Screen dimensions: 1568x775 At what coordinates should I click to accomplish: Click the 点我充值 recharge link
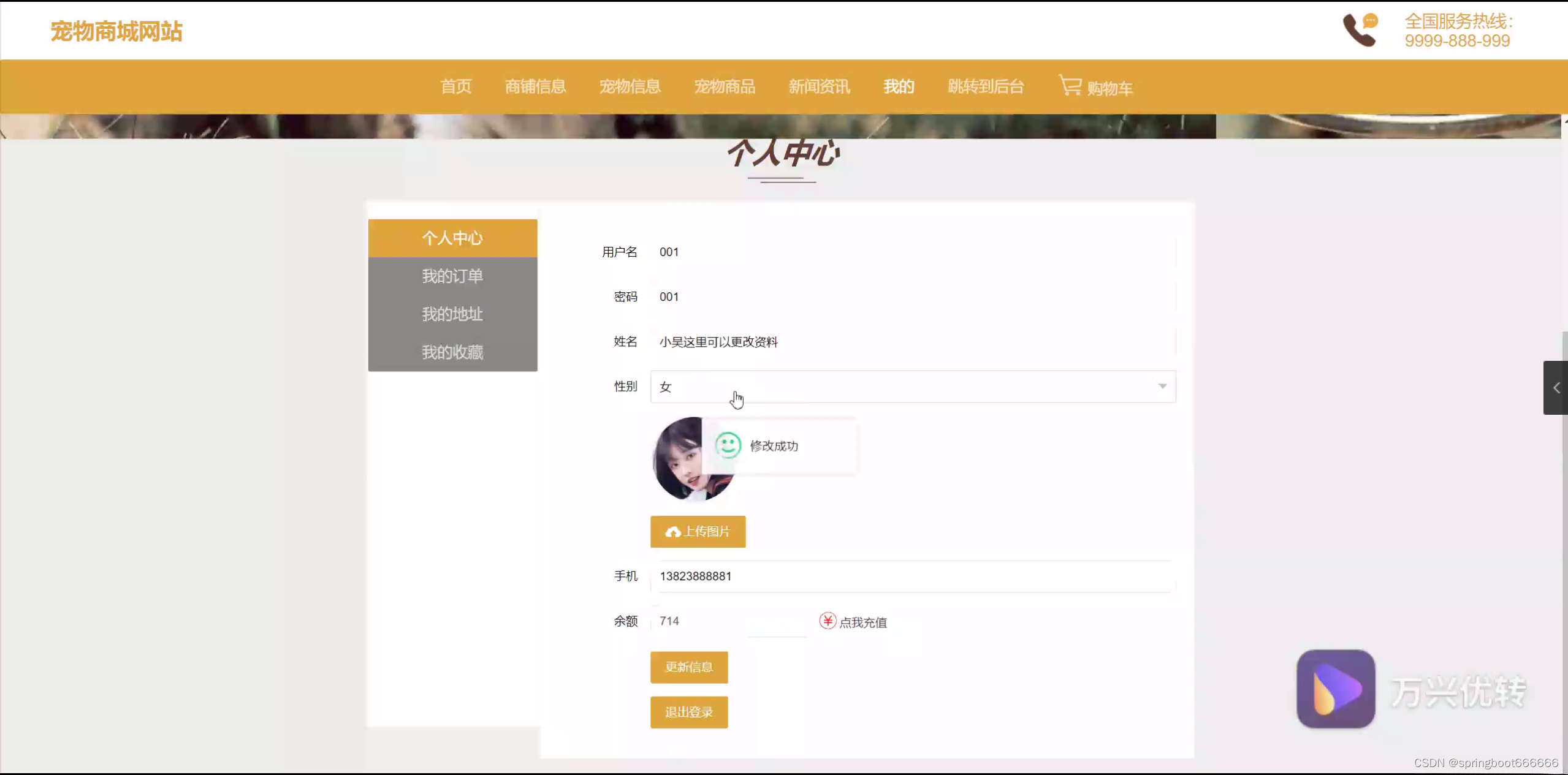coord(862,622)
